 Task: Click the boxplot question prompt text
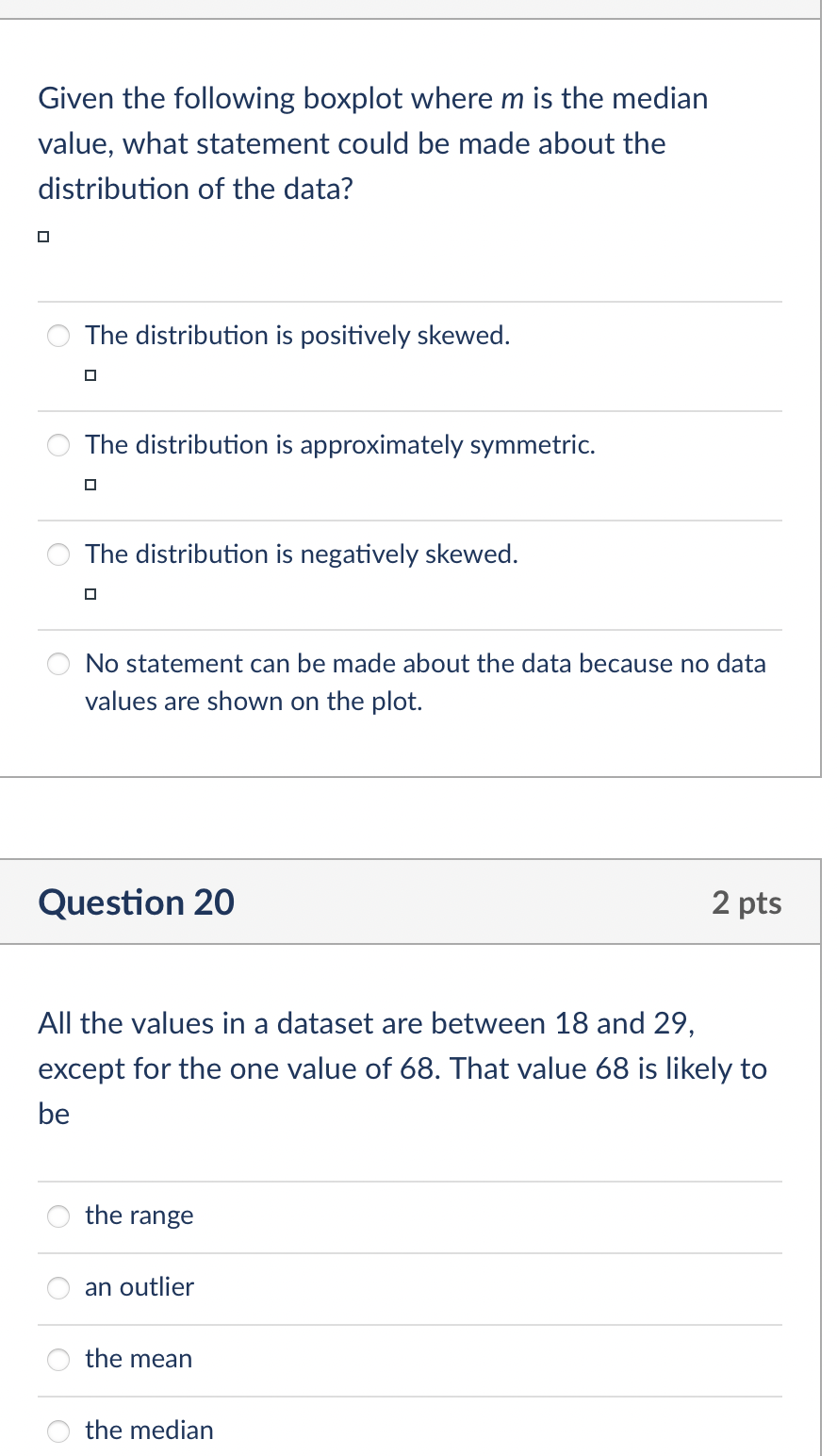click(372, 142)
